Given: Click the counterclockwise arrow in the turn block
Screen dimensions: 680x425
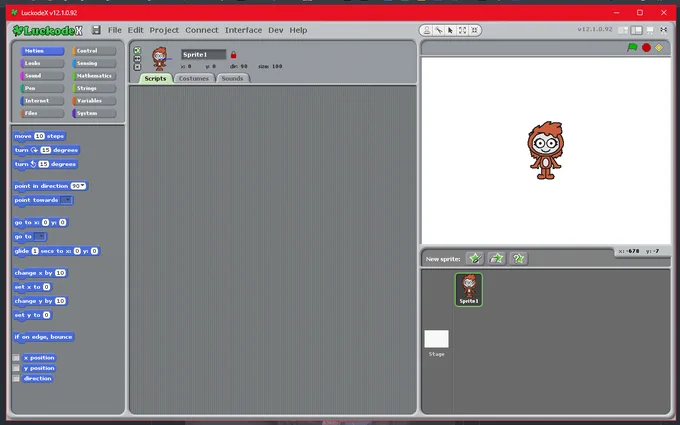Looking at the screenshot, I should (x=33, y=164).
